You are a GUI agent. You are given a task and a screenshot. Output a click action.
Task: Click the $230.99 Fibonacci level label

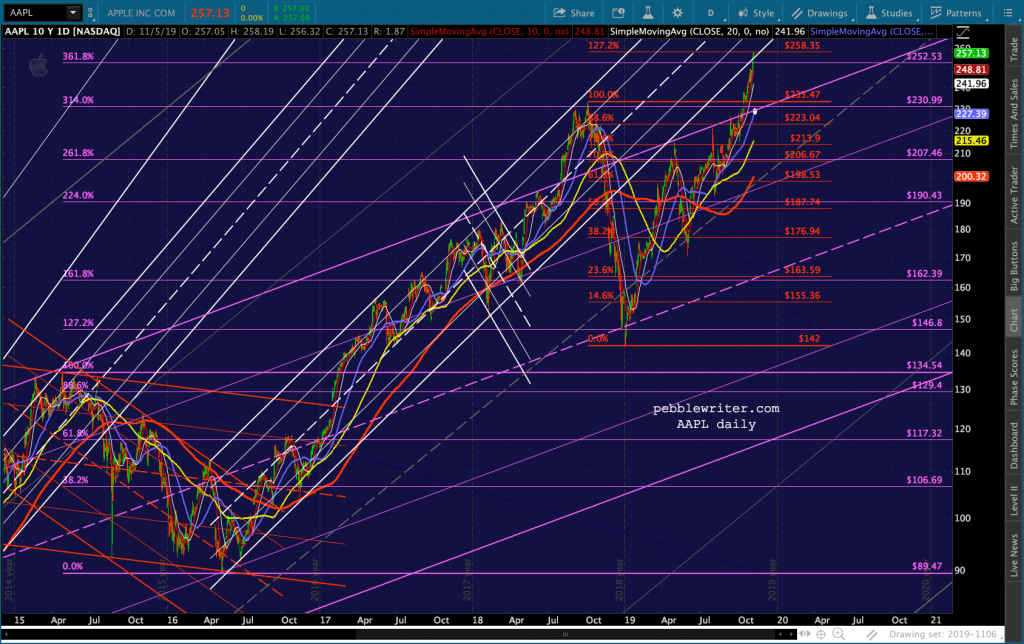click(x=924, y=100)
